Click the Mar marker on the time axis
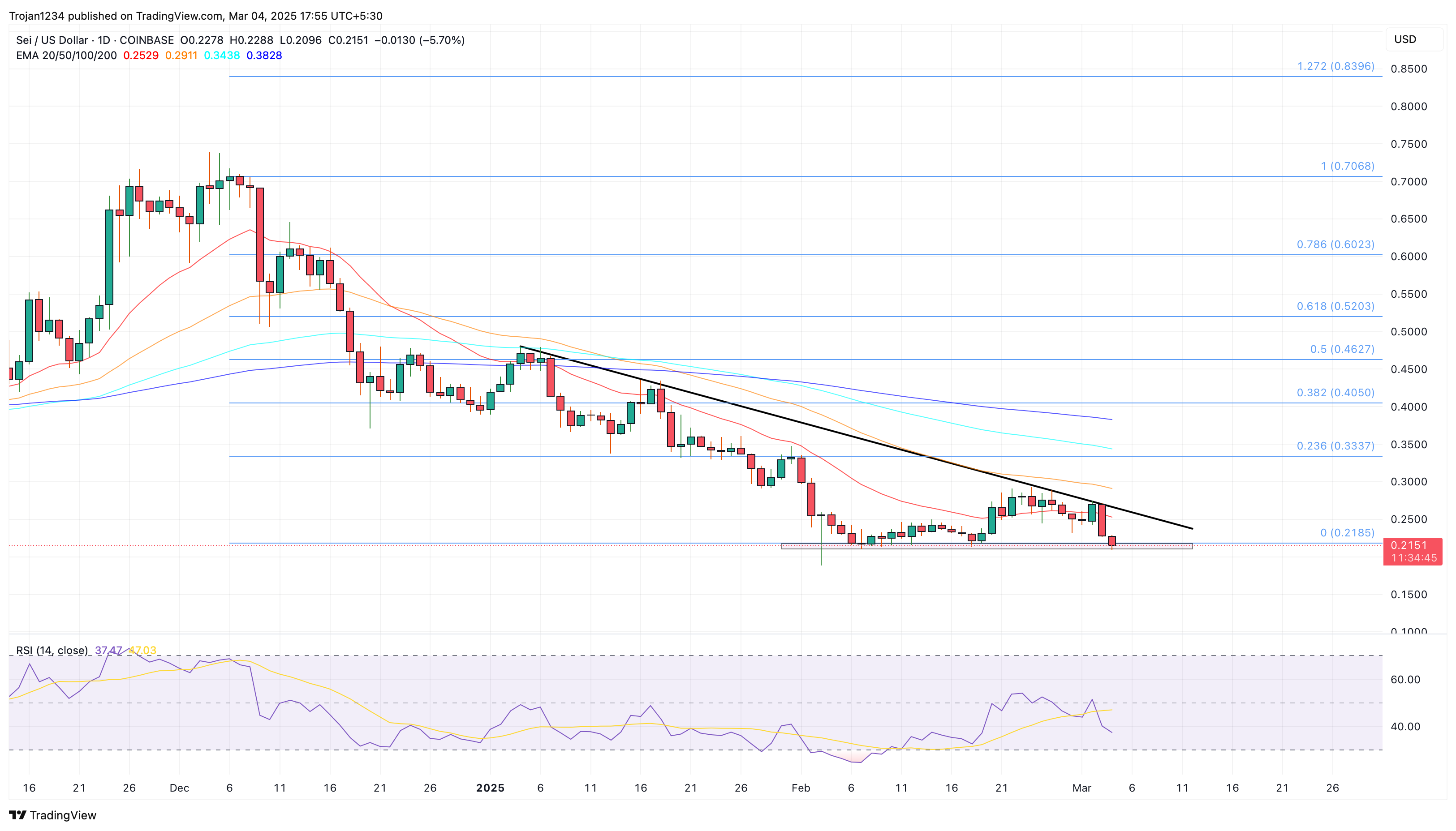The width and height of the screenshot is (1456, 831). (1081, 788)
